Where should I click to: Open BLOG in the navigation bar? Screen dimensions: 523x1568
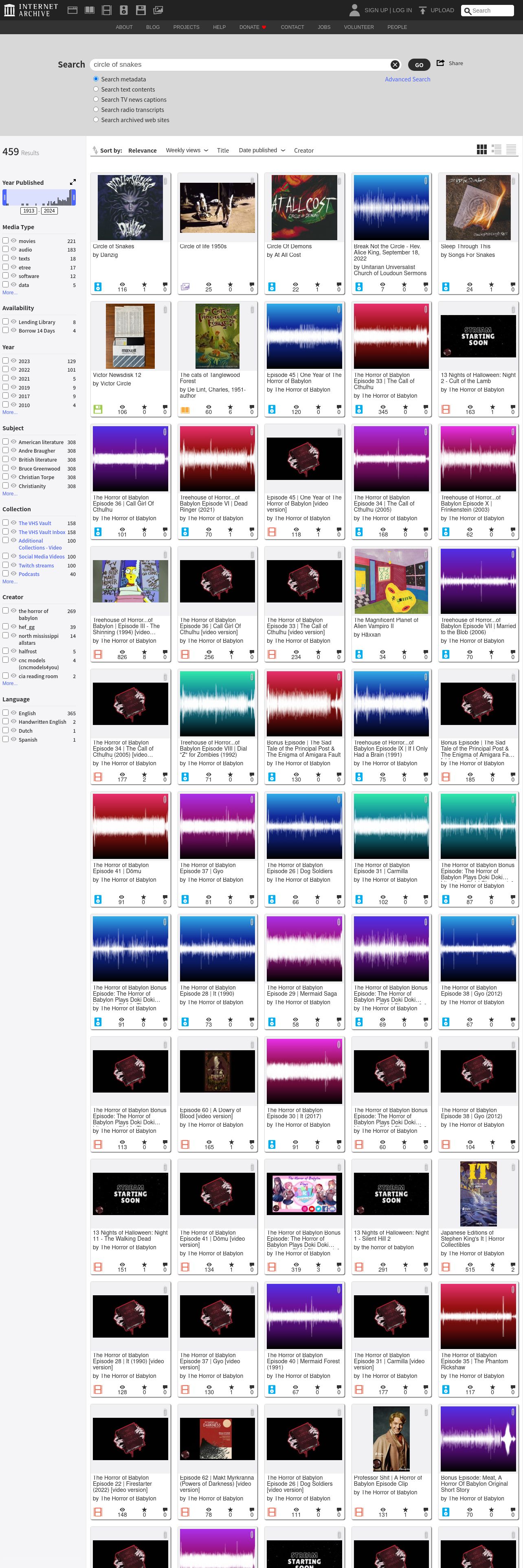click(x=153, y=27)
